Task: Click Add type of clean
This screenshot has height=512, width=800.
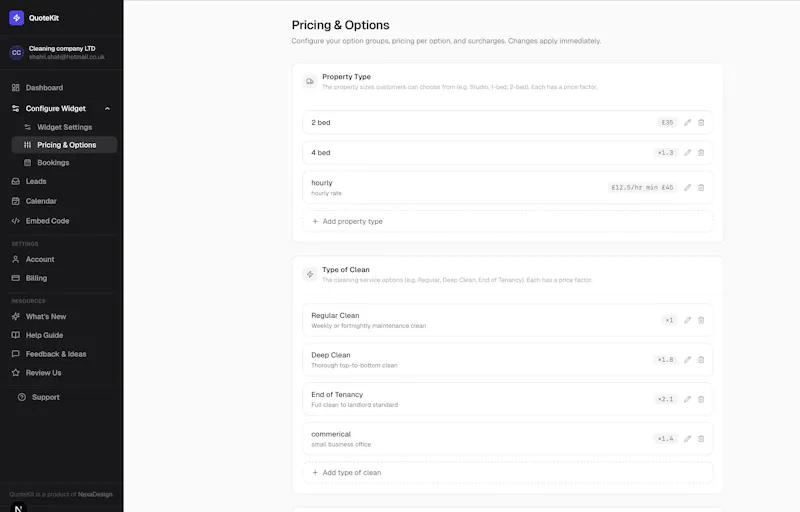Action: click(508, 473)
